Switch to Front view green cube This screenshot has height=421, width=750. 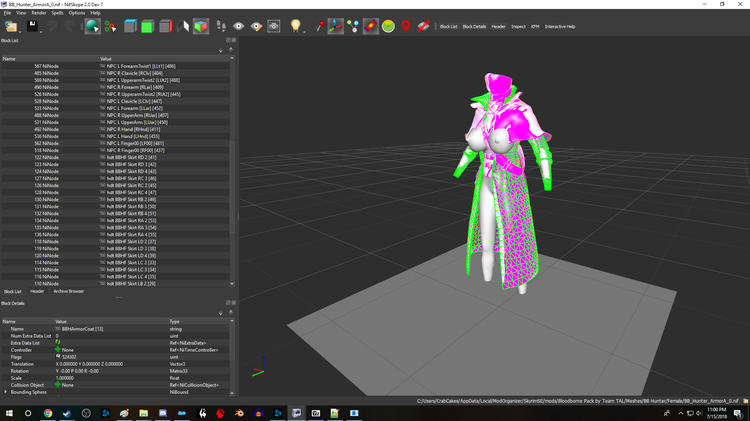click(147, 26)
